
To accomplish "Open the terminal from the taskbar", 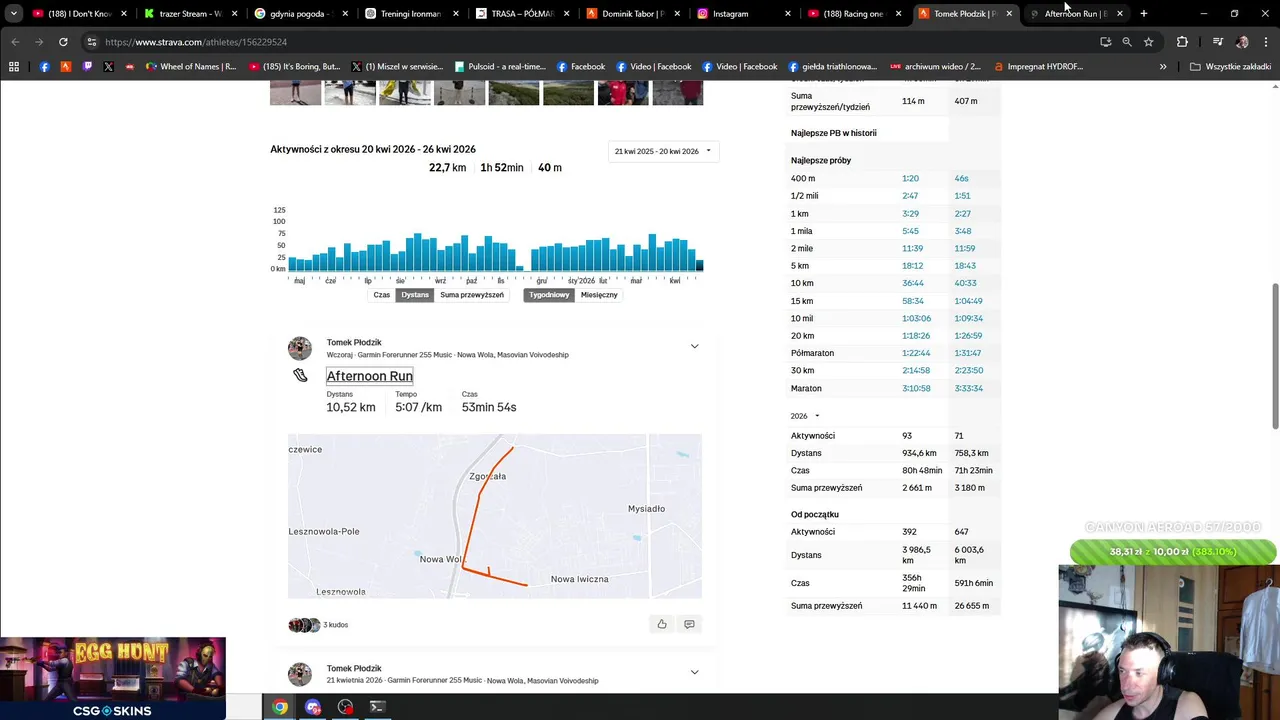I will click(377, 707).
